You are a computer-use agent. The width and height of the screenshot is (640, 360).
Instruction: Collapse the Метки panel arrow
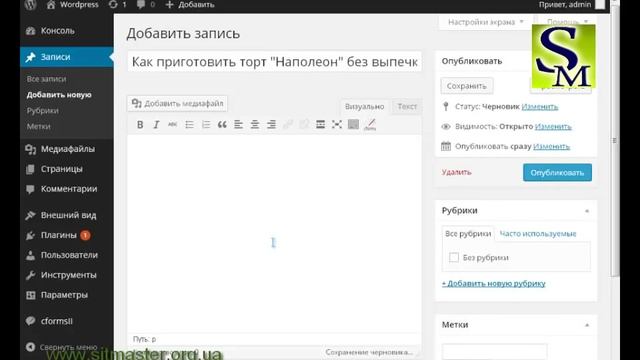pos(587,325)
